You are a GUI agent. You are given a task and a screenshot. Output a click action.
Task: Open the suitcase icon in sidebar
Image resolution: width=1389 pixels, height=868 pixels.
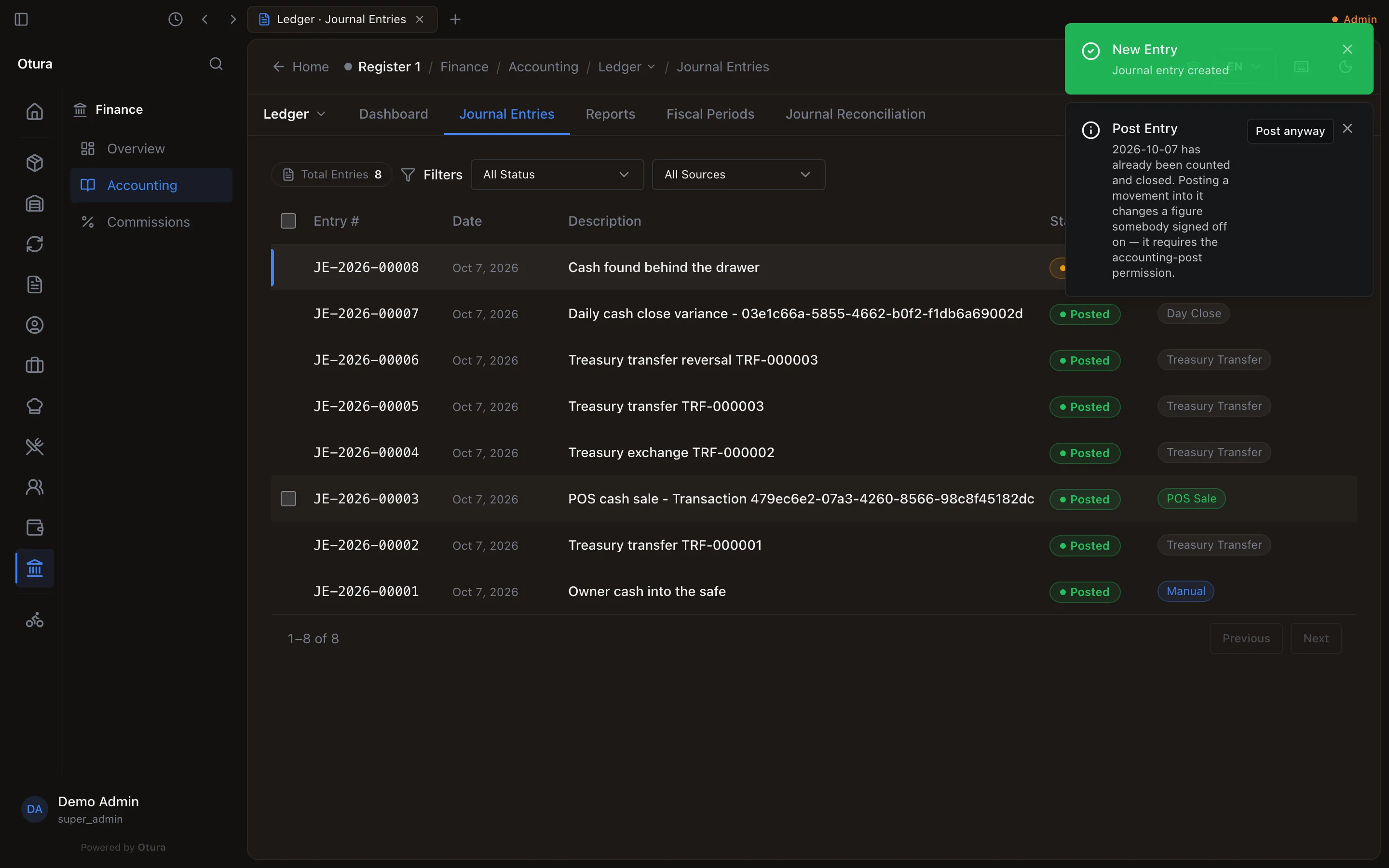(34, 365)
